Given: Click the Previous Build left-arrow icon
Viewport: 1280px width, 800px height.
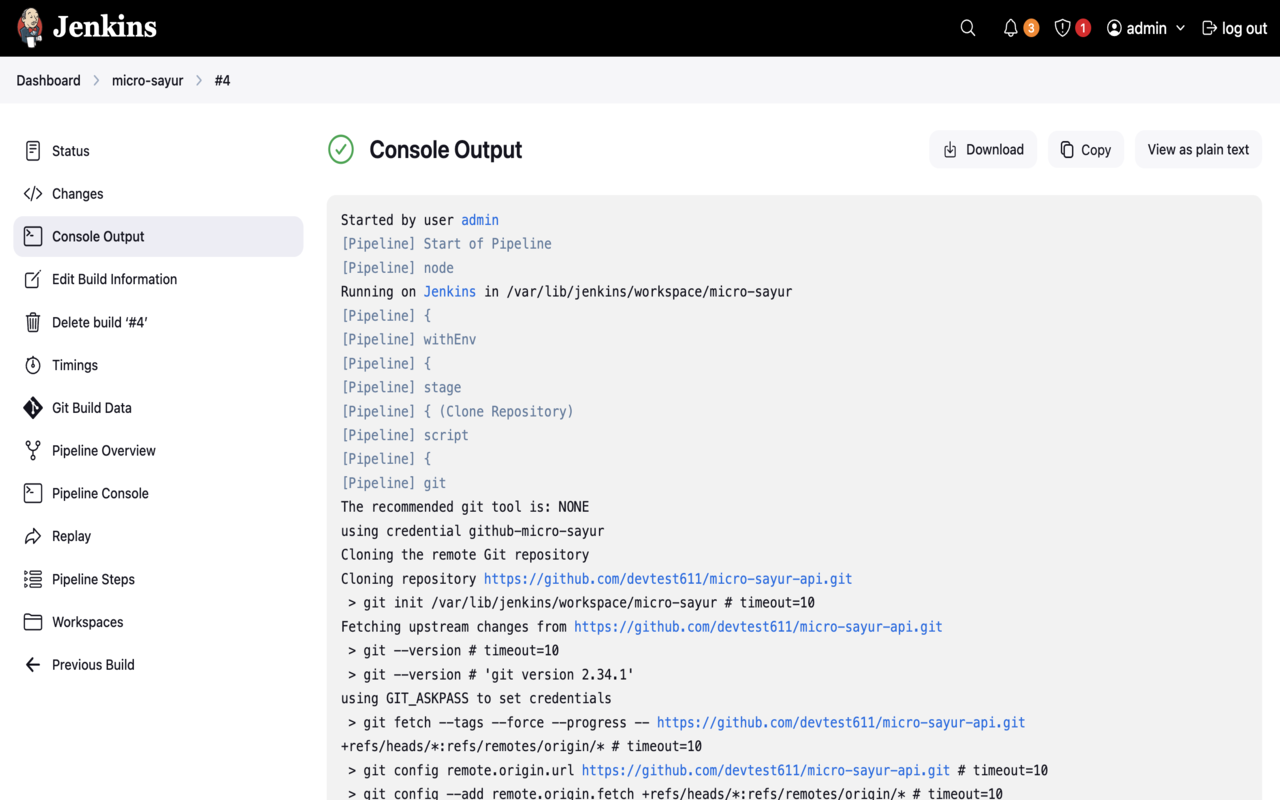Looking at the screenshot, I should click(33, 665).
